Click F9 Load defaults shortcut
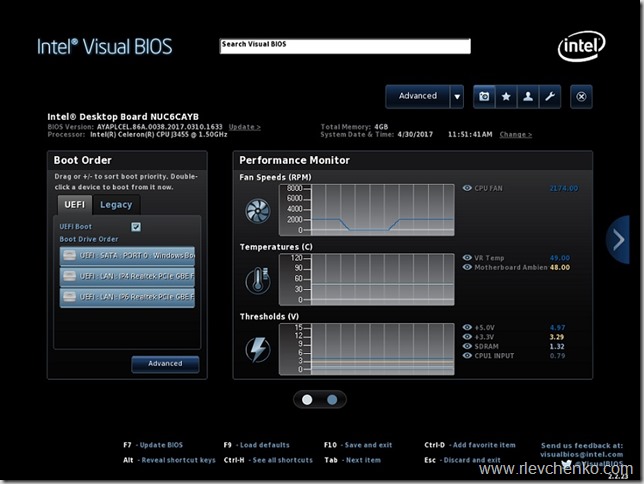Viewport: 644px width, 484px height. pyautogui.click(x=256, y=445)
